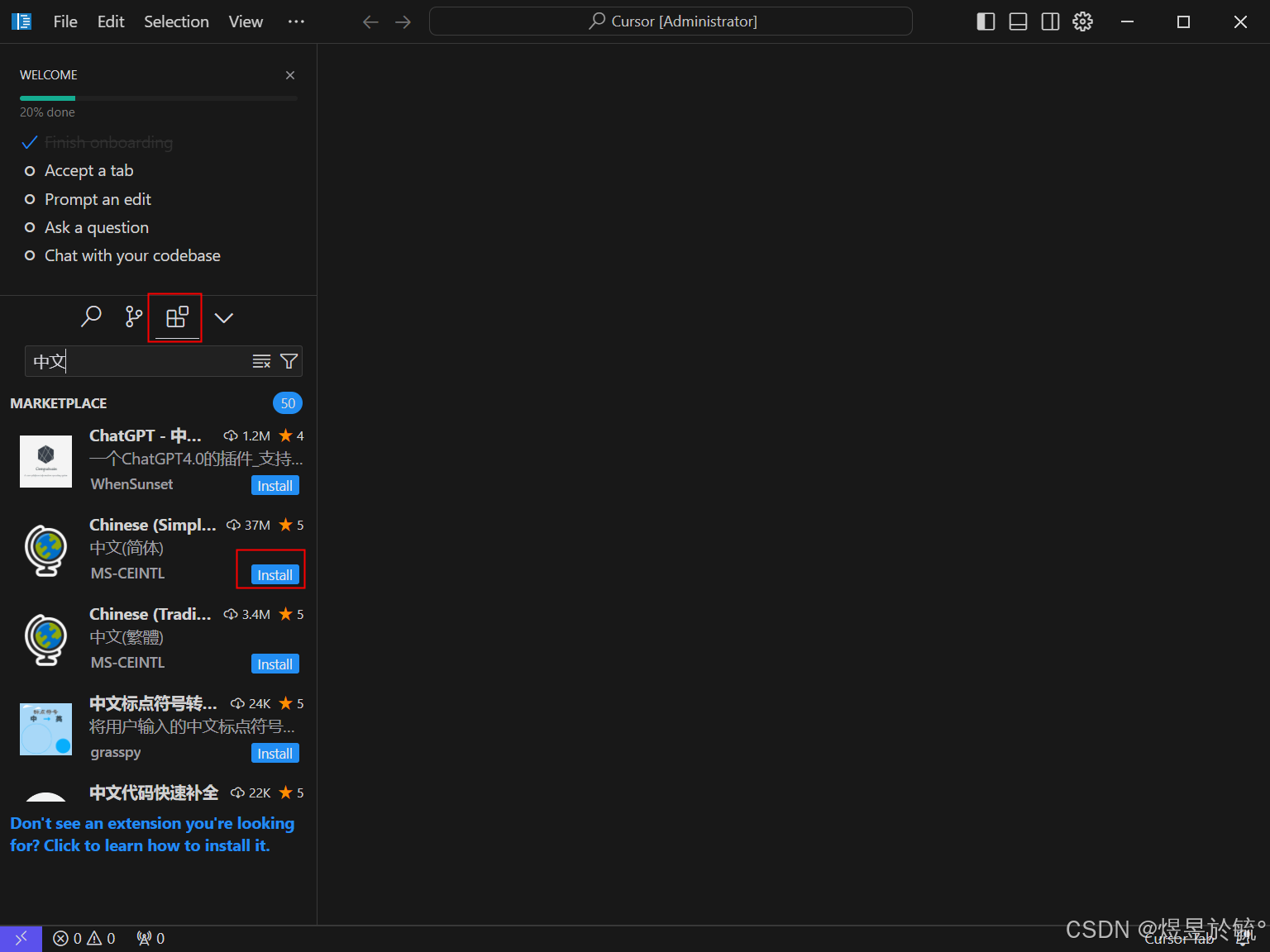Open the warnings count in status bar
The image size is (1270, 952).
pos(102,938)
